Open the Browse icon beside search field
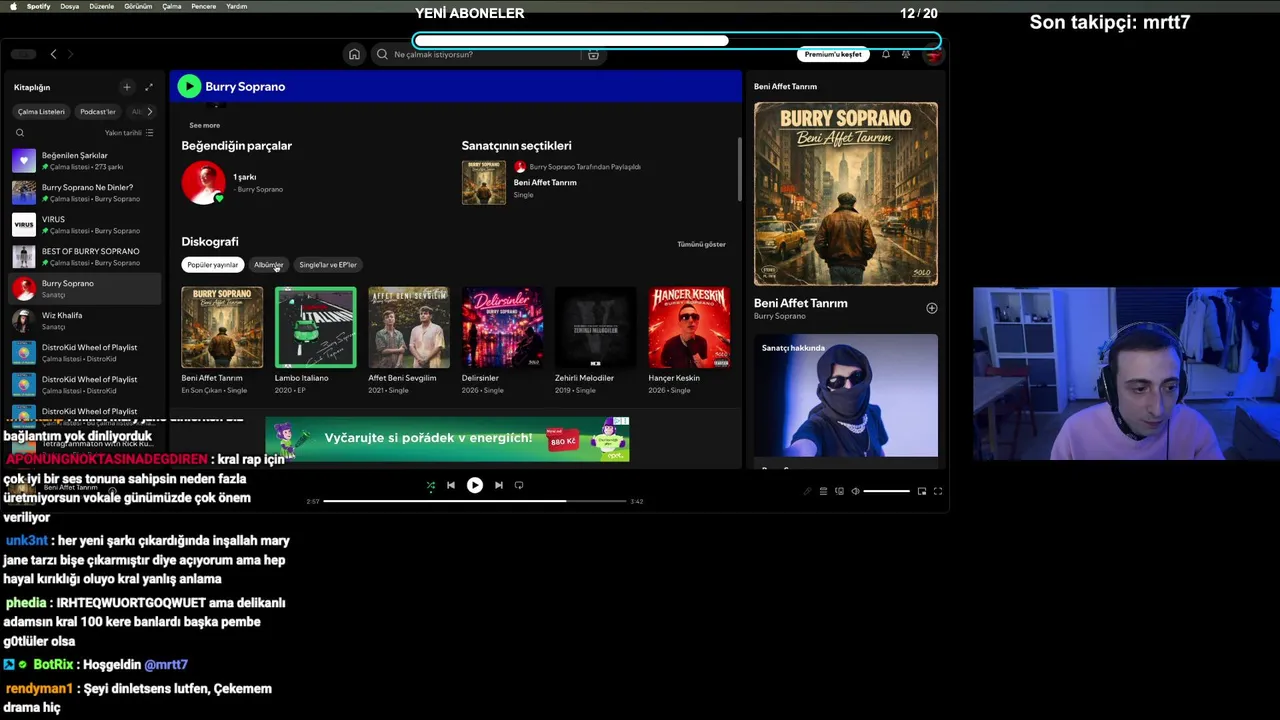The image size is (1280, 720). 593,54
